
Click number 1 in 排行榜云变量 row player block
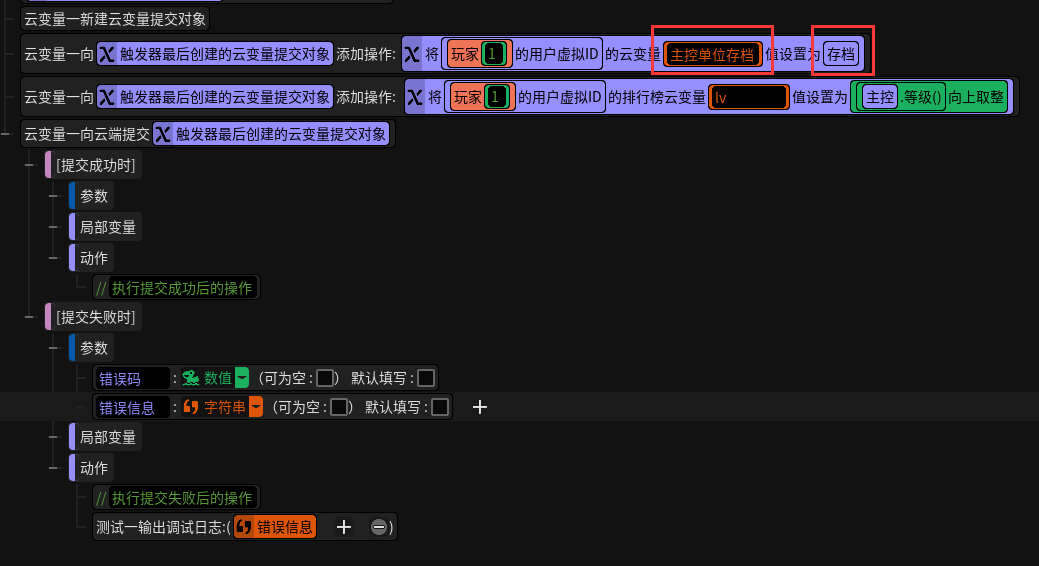point(496,97)
